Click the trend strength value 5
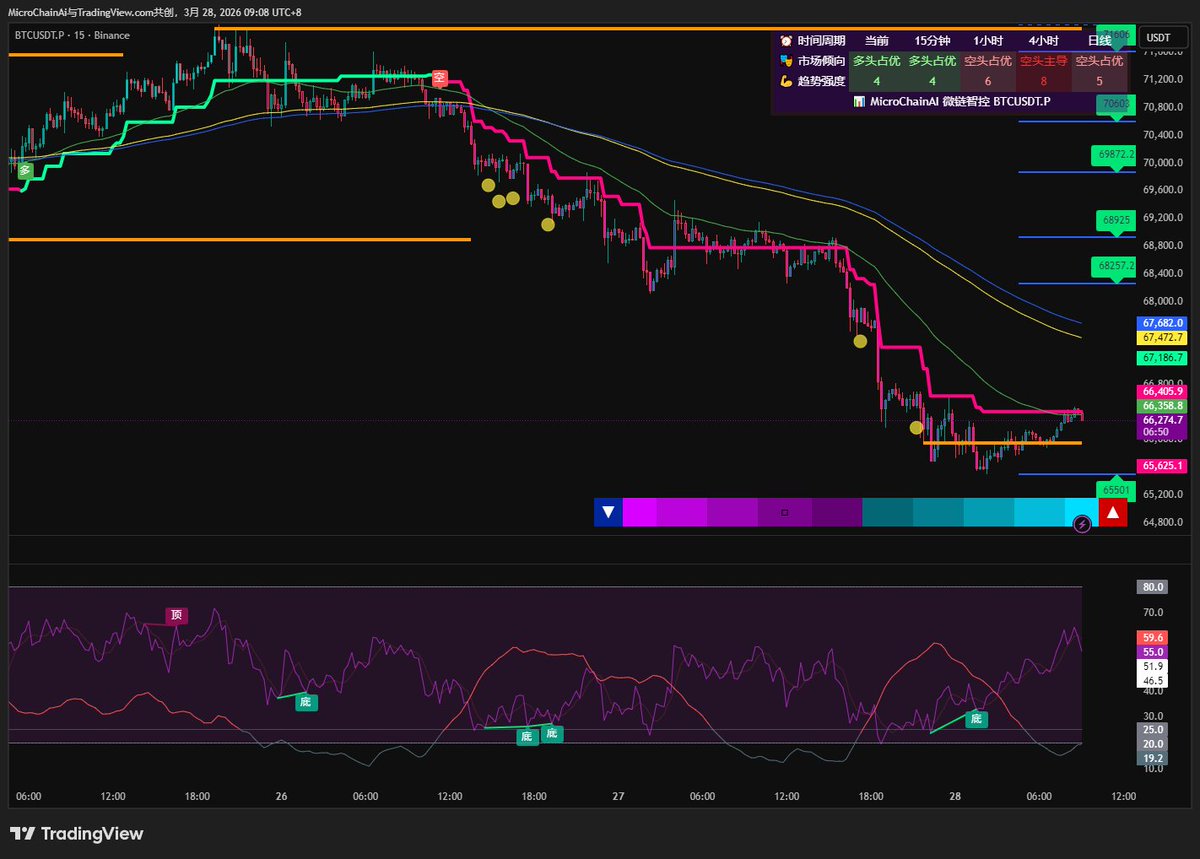Viewport: 1200px width, 859px height. coord(1099,81)
